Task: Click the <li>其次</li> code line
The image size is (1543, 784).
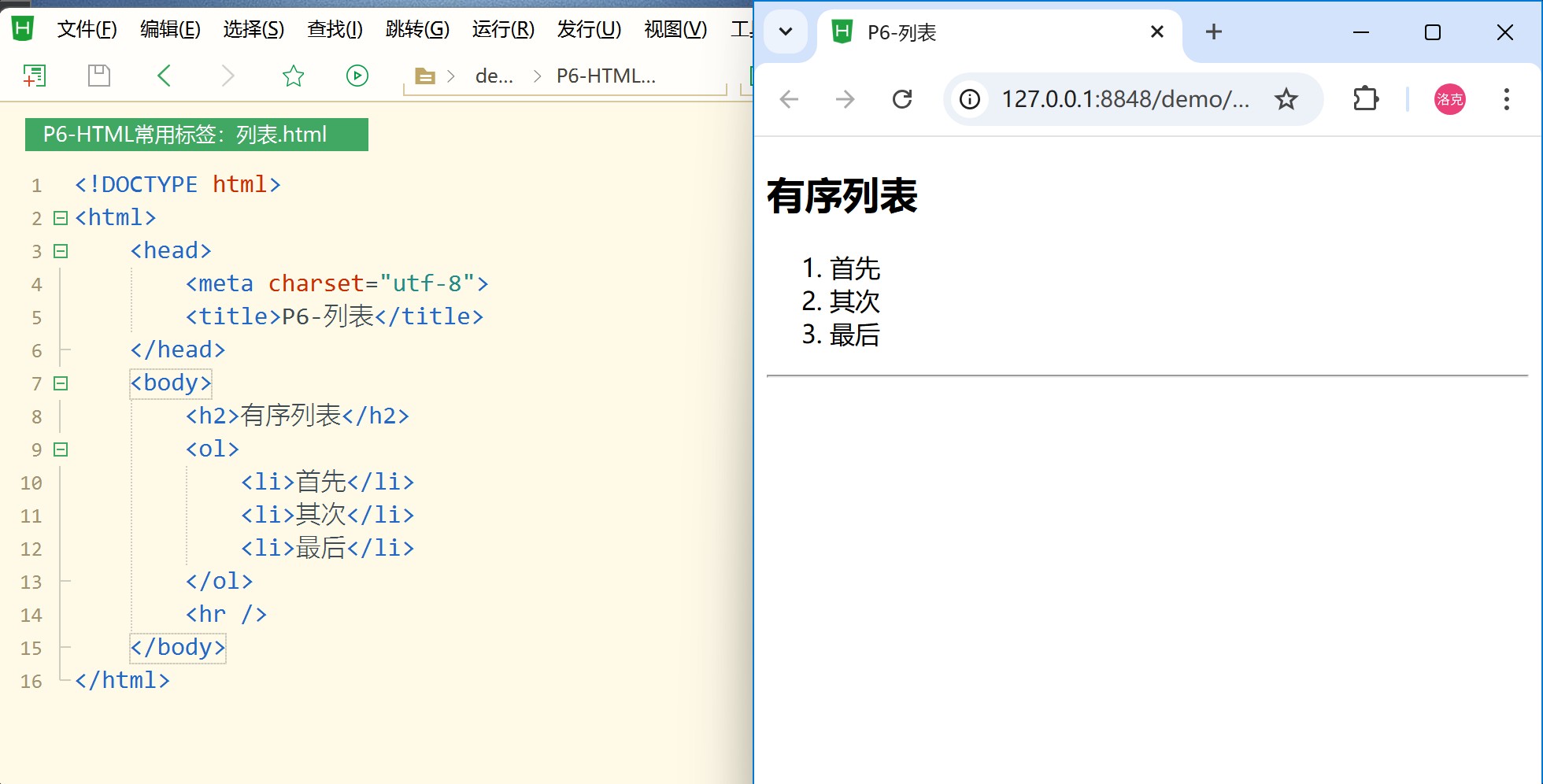Action: tap(327, 515)
